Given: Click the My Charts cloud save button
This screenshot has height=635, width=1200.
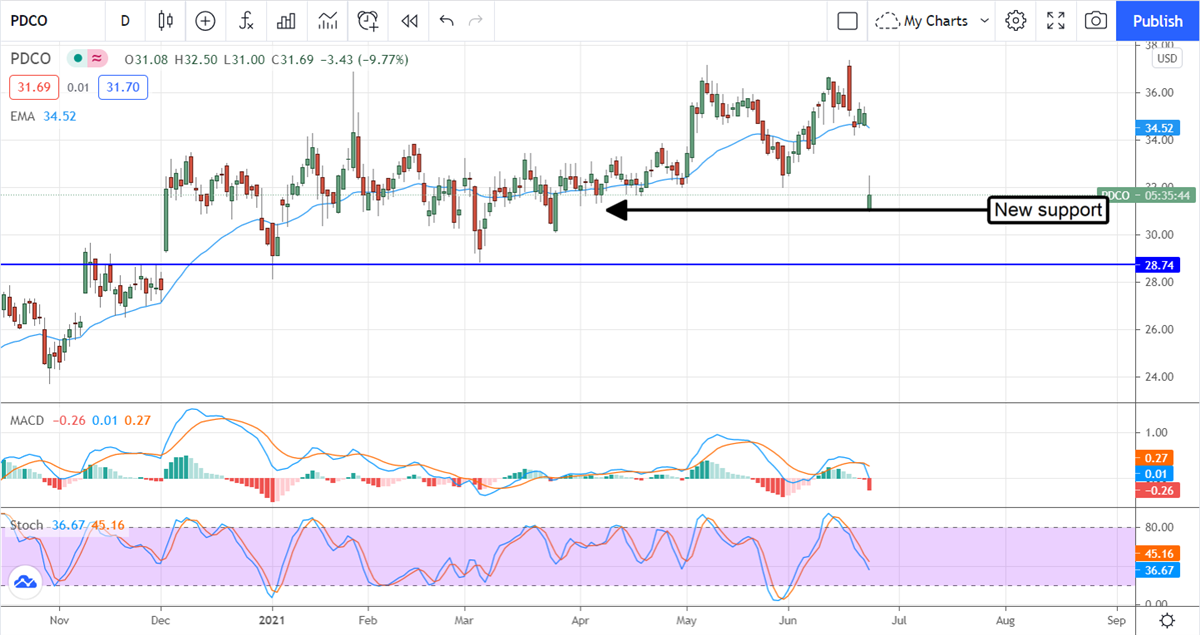Looking at the screenshot, I should pos(922,20).
